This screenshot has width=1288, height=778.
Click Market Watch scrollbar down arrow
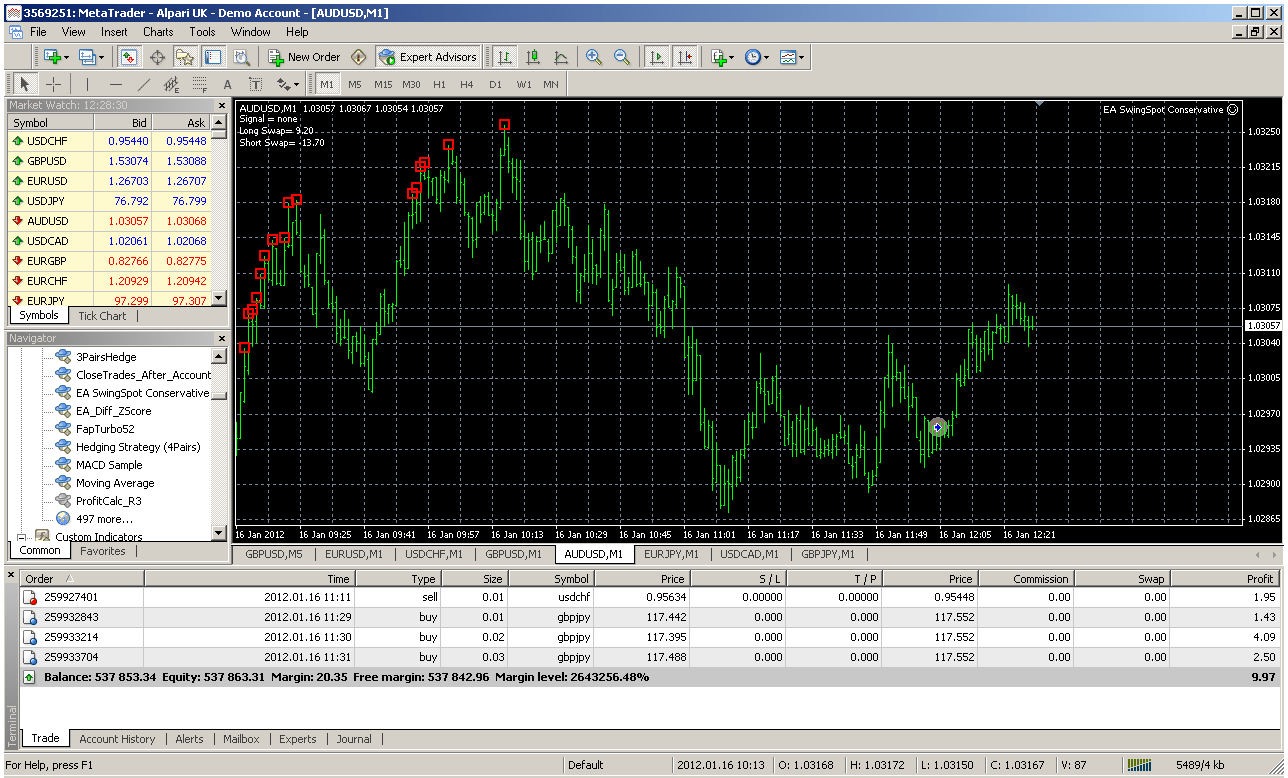pos(219,299)
